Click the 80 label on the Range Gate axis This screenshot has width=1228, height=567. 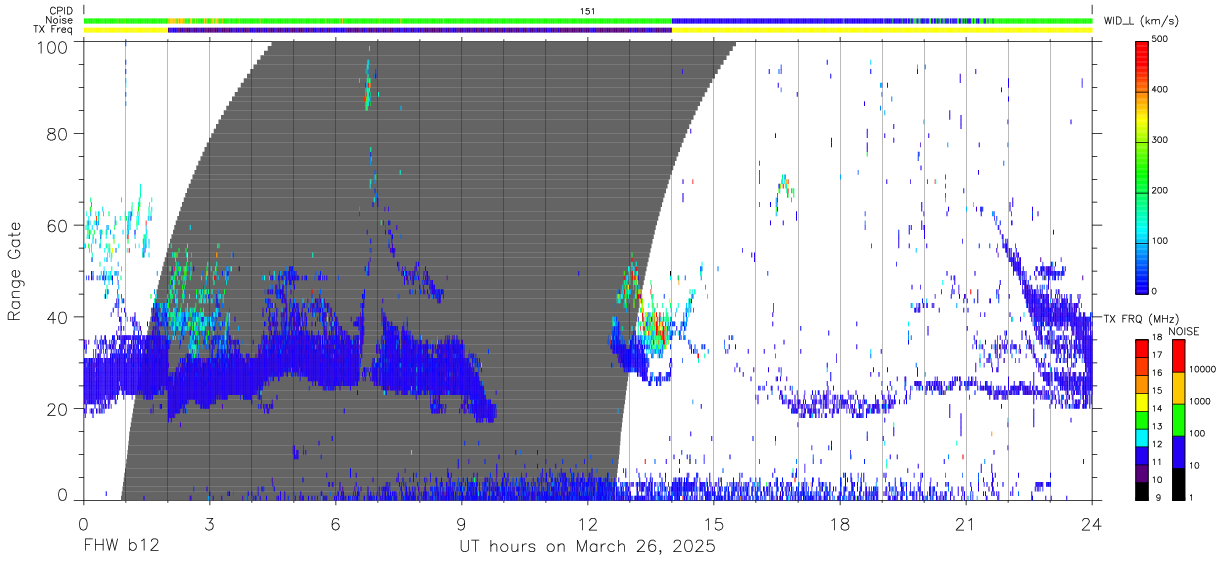pos(59,132)
